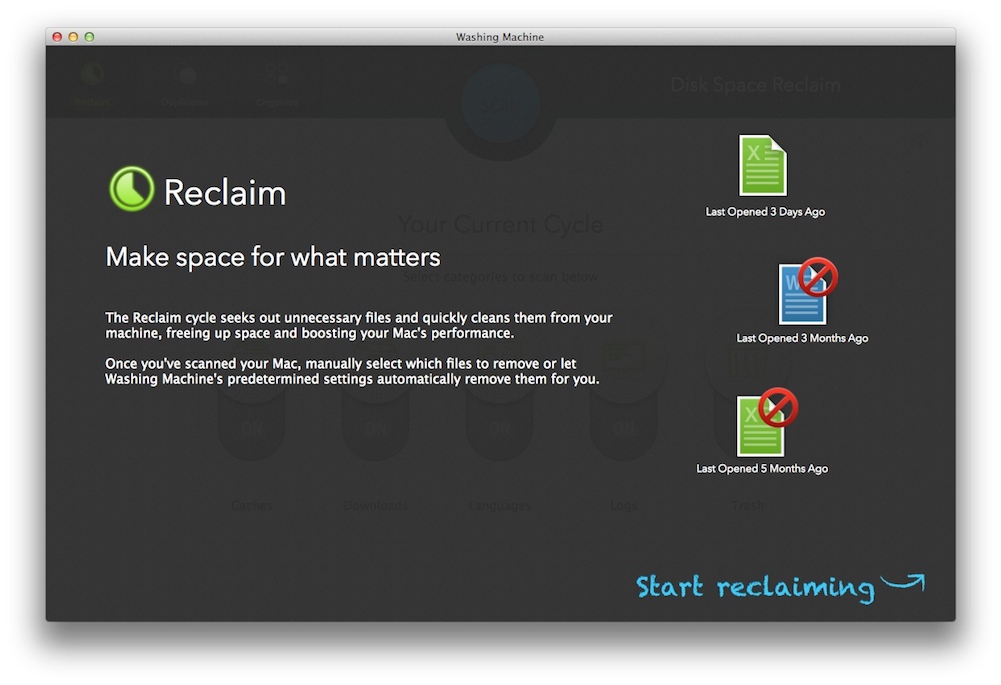Click the paragraph starting 'Once you've scanned'
The width and height of the screenshot is (1001, 685).
(x=352, y=371)
